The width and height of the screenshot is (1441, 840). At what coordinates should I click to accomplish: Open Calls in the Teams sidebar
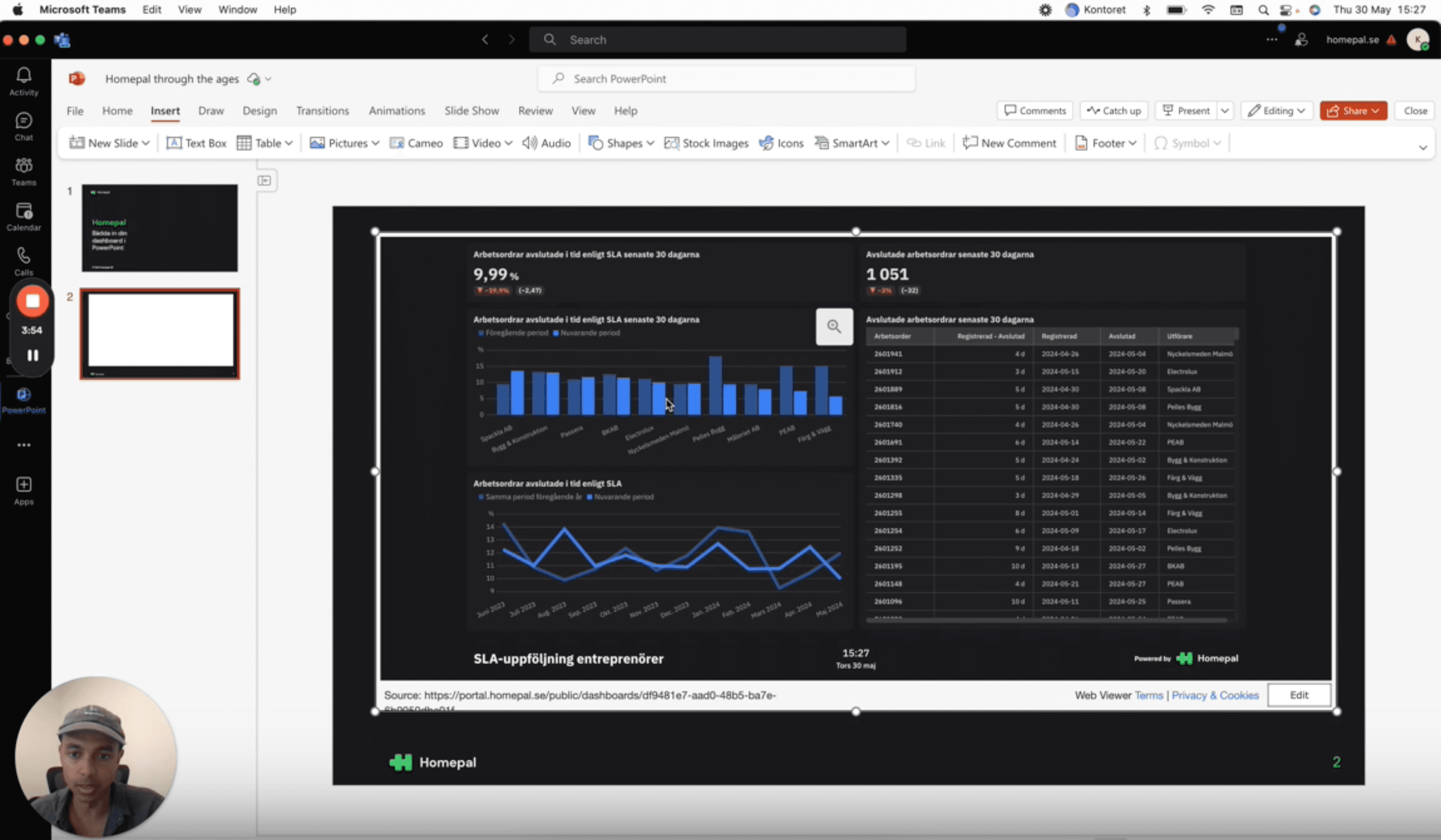click(x=23, y=261)
